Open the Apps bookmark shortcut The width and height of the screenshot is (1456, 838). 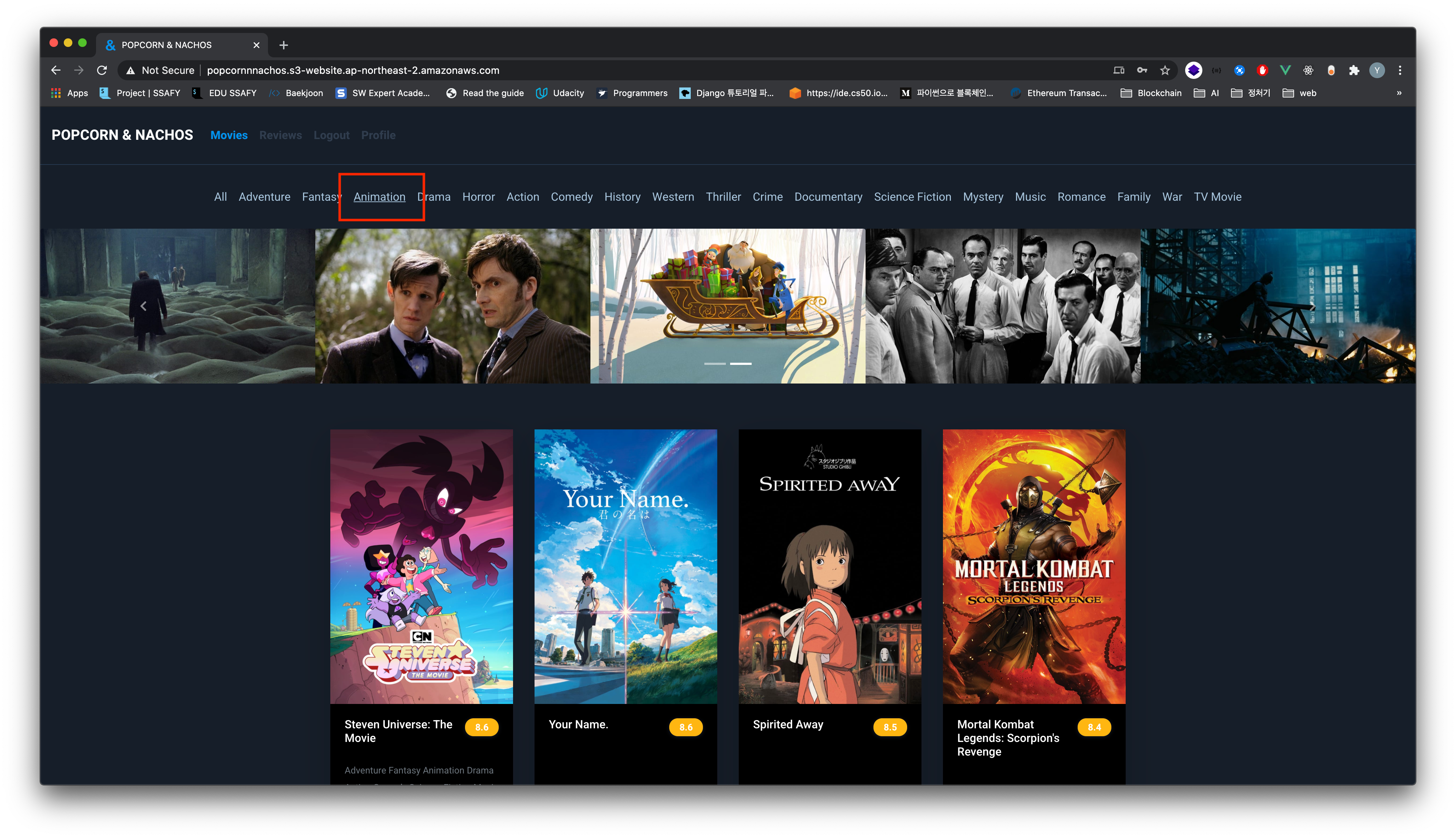(70, 93)
